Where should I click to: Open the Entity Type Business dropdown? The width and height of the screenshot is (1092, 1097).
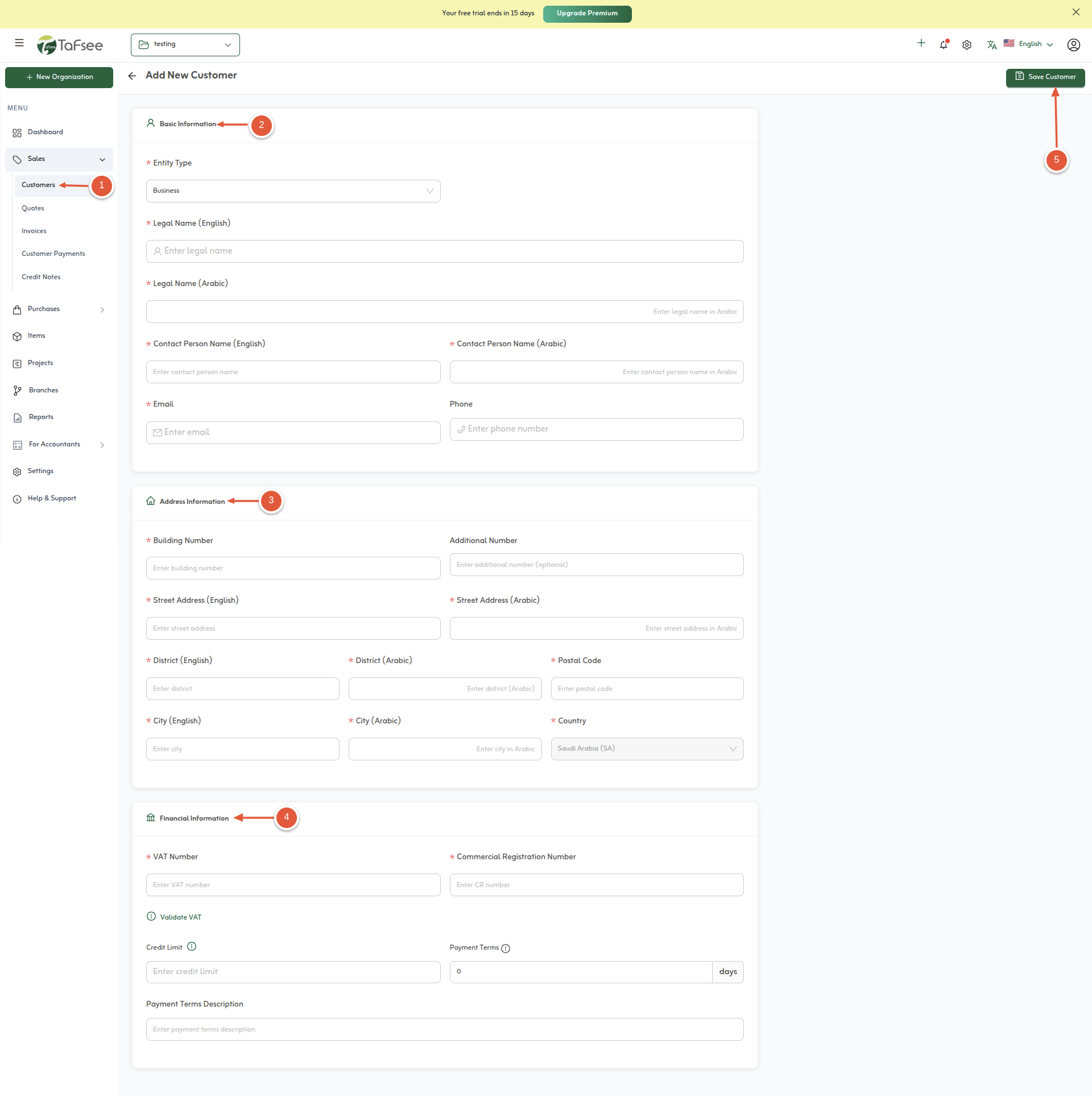(x=293, y=191)
